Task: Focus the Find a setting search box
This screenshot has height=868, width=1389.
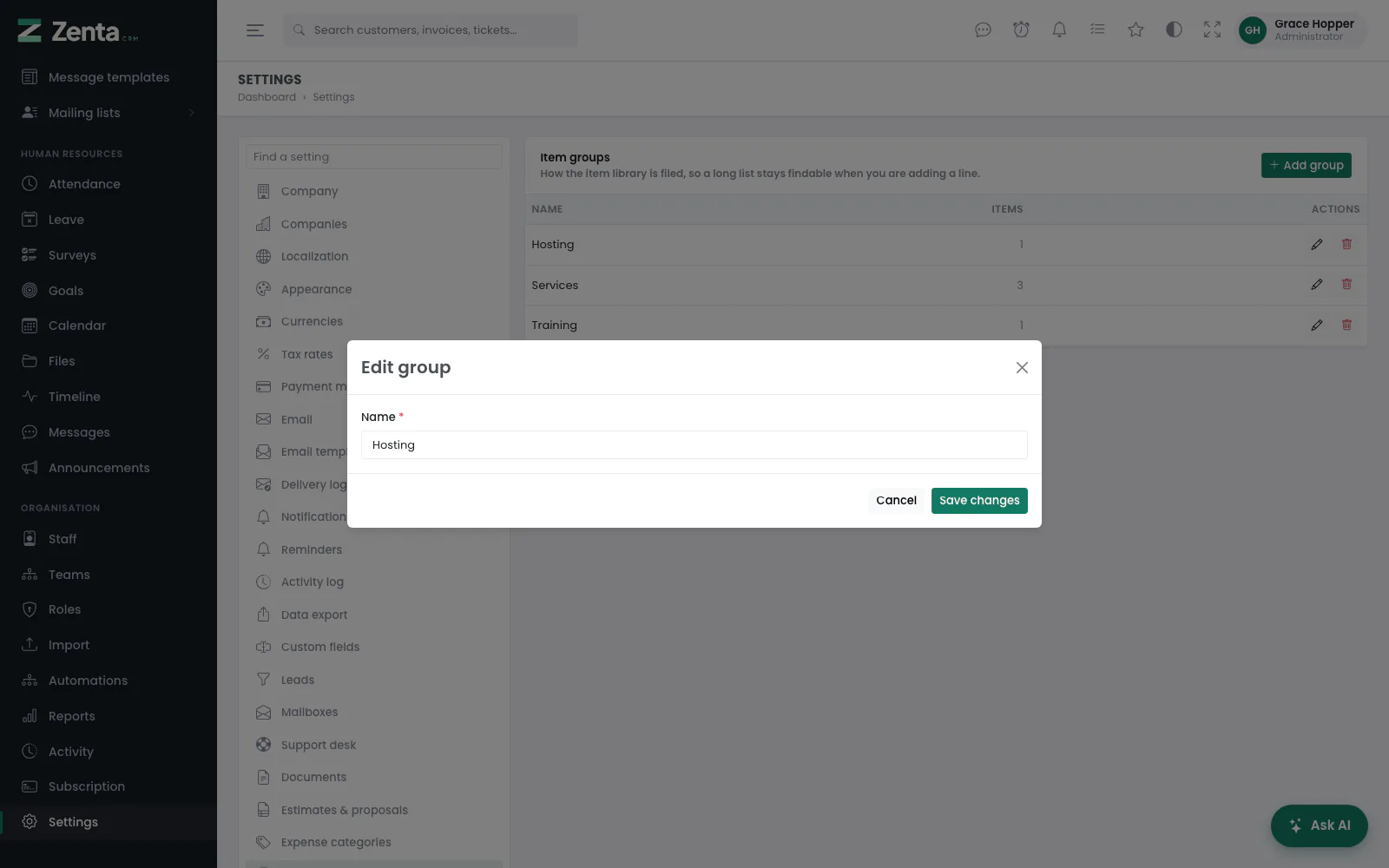Action: click(x=374, y=157)
